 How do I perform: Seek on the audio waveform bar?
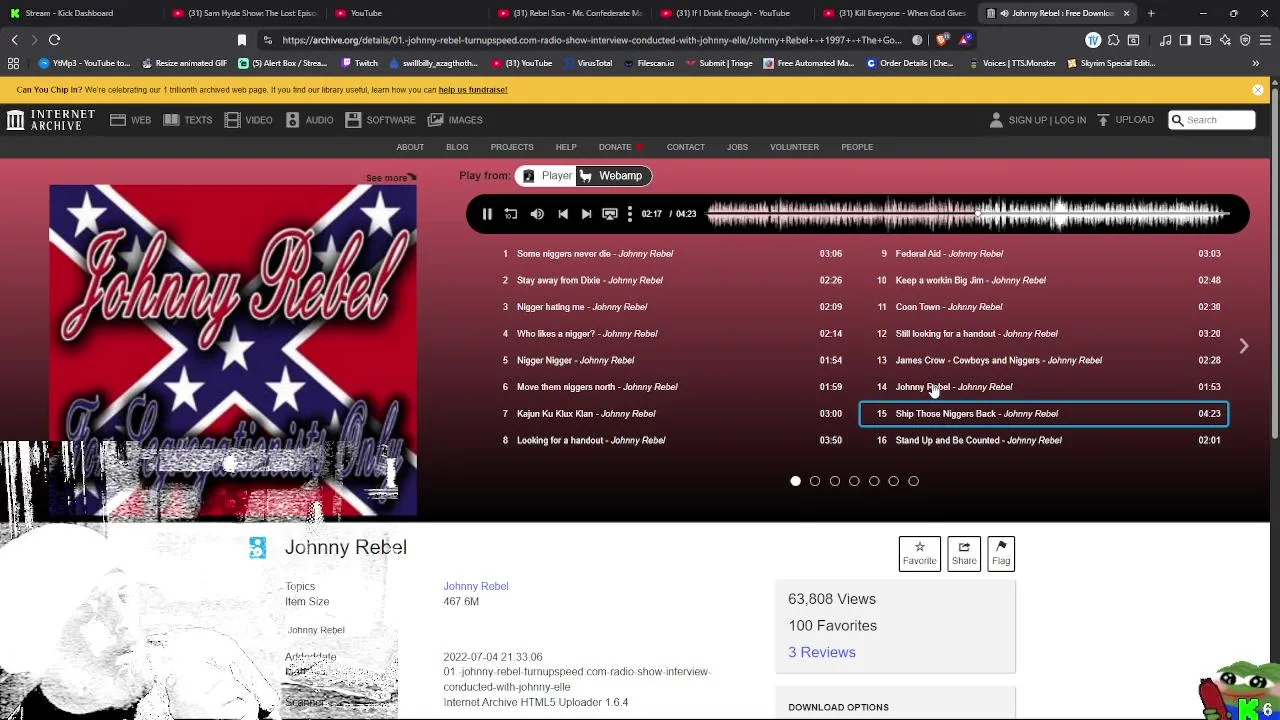click(968, 213)
